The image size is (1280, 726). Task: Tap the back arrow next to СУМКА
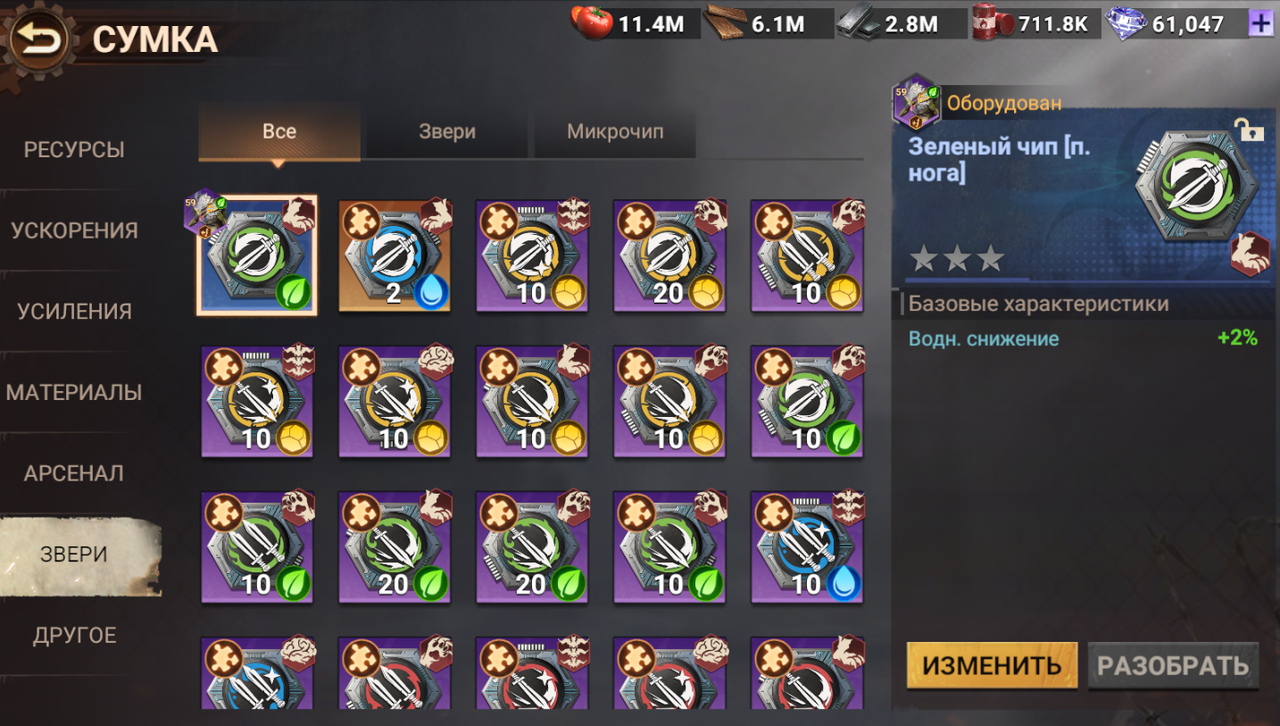38,40
